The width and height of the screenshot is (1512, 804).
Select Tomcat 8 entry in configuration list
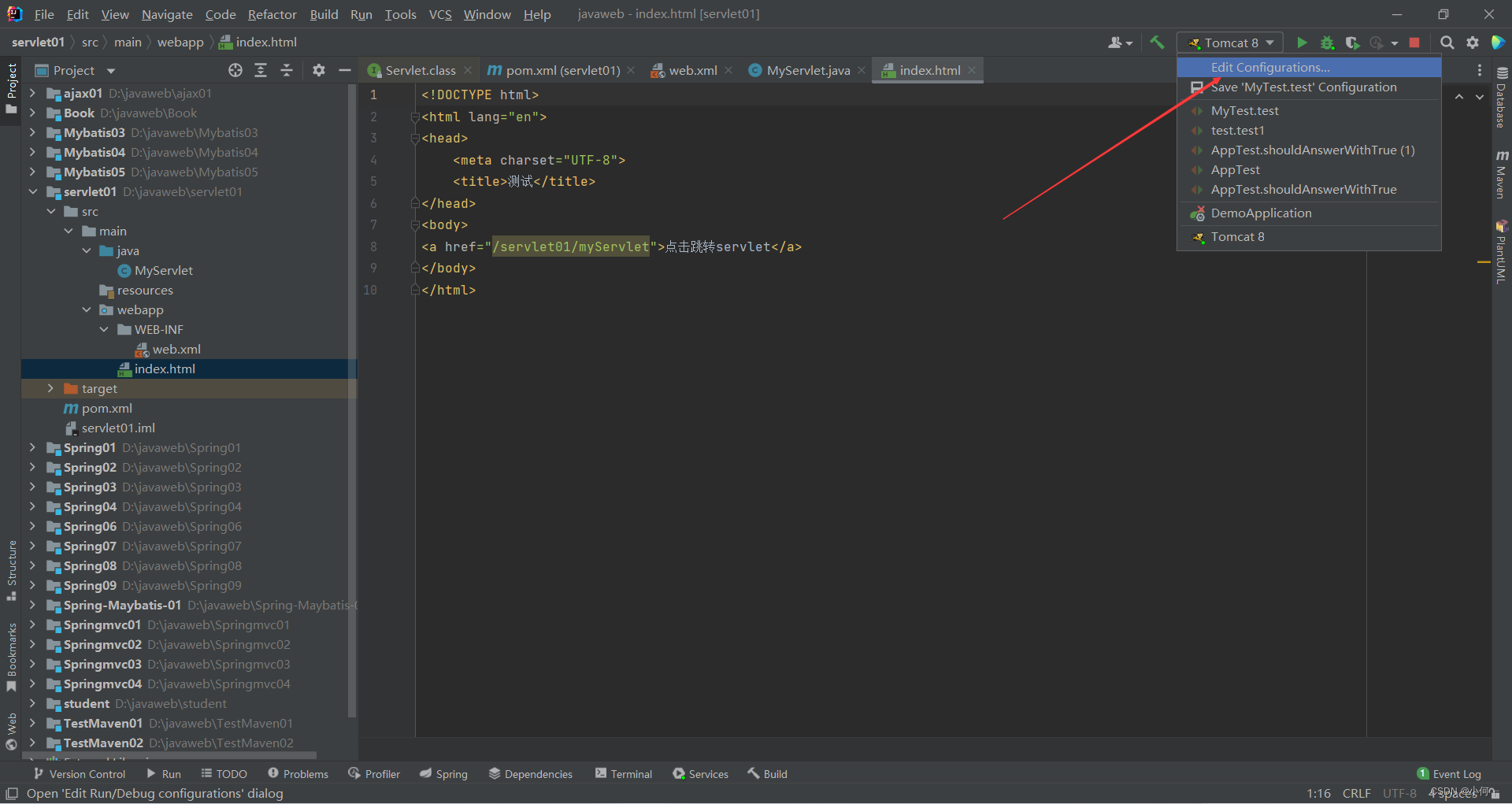pos(1309,237)
